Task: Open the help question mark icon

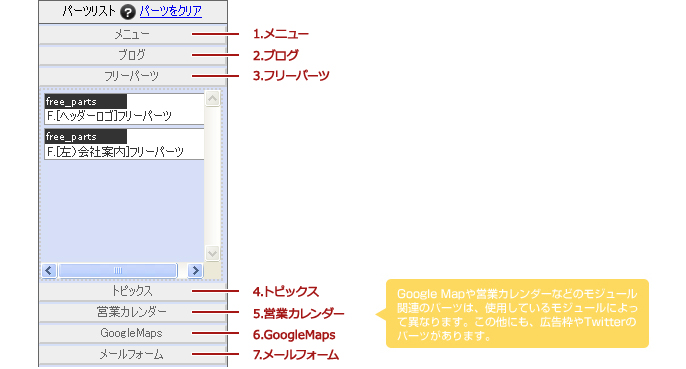Action: (127, 12)
